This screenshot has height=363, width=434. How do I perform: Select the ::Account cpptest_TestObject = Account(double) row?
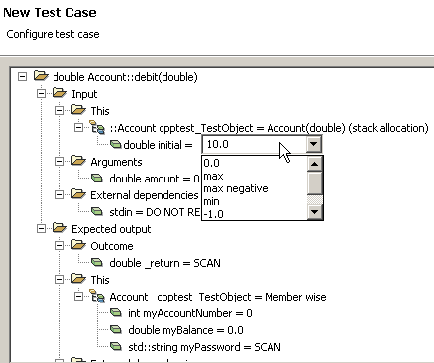[269, 128]
